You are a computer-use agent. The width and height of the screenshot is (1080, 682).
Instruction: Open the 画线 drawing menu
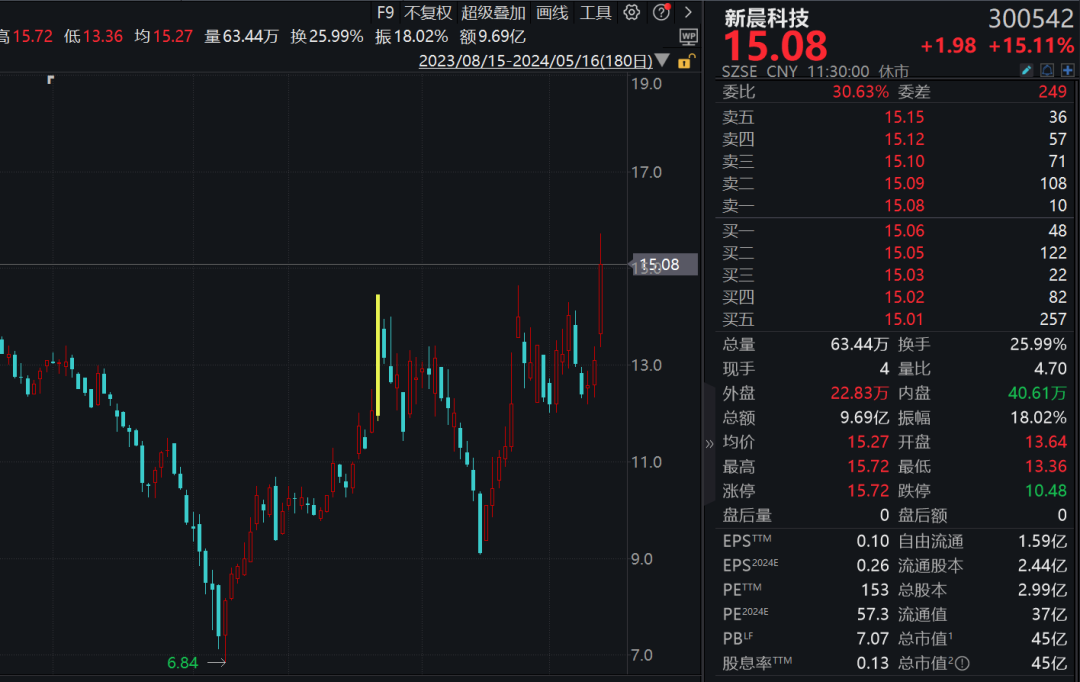coord(552,13)
